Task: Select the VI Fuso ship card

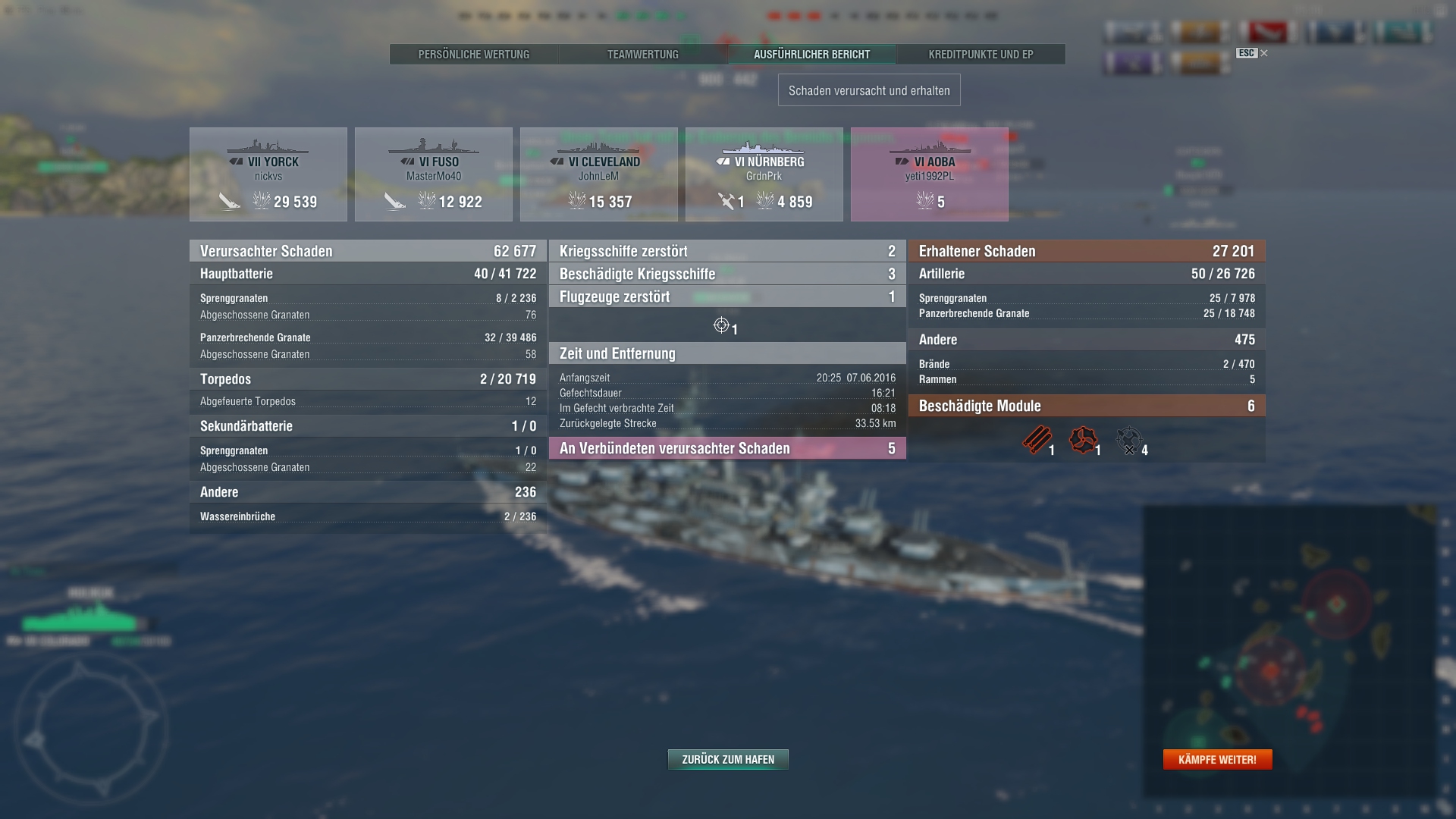Action: click(434, 174)
